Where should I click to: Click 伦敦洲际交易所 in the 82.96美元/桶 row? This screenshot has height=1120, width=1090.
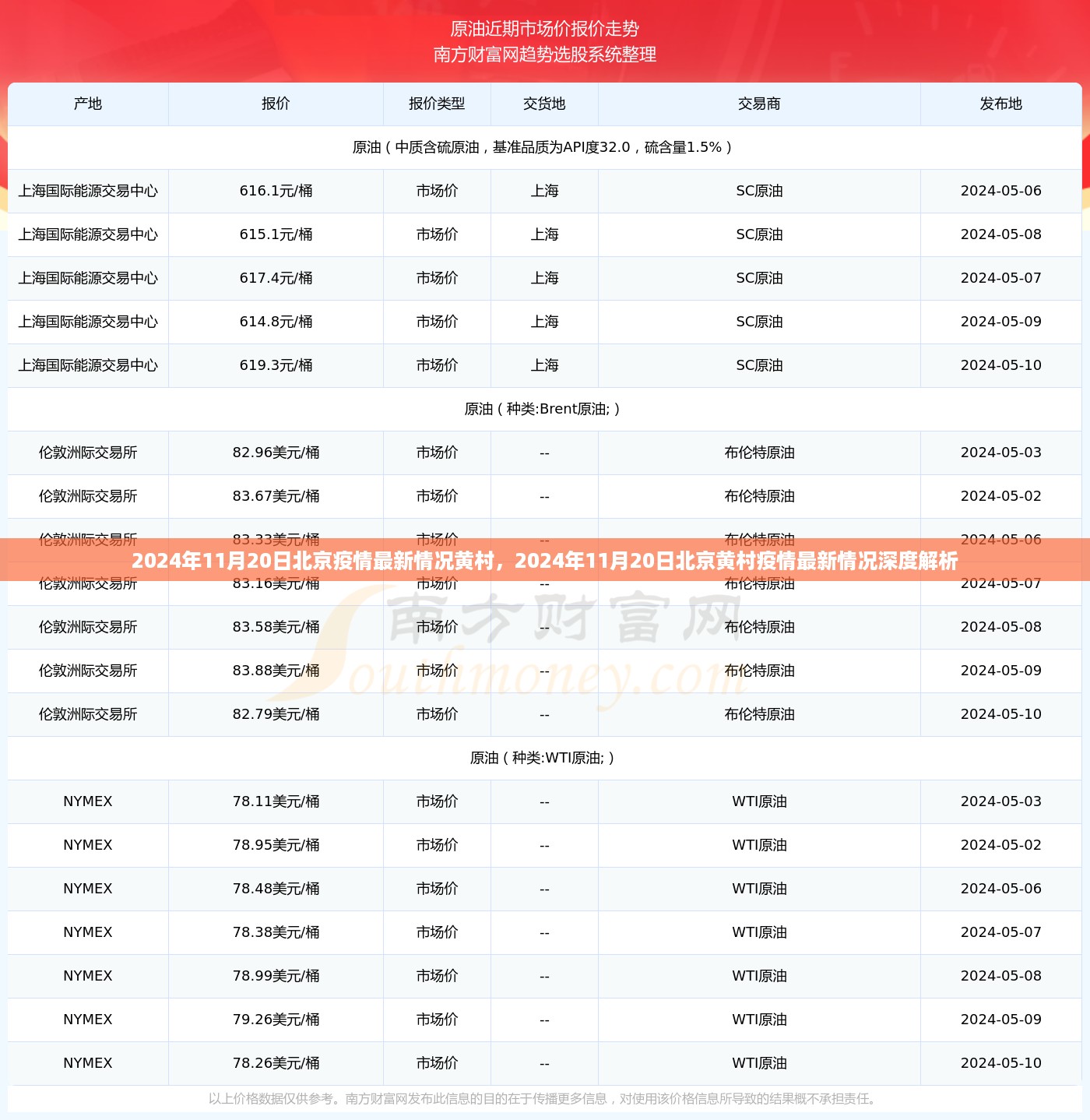tap(88, 453)
